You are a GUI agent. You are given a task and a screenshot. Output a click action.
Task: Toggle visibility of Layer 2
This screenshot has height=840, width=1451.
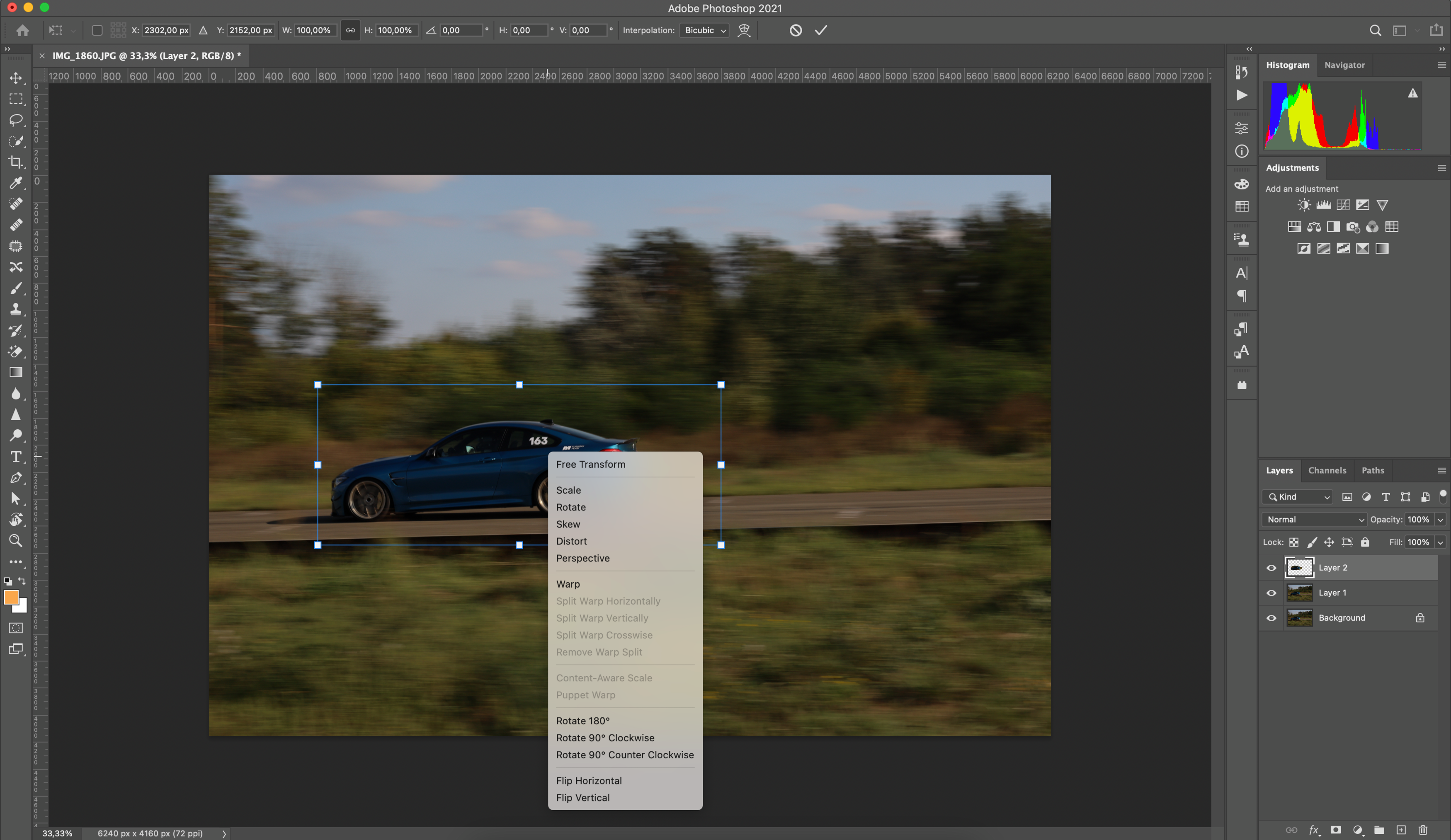[x=1271, y=567]
